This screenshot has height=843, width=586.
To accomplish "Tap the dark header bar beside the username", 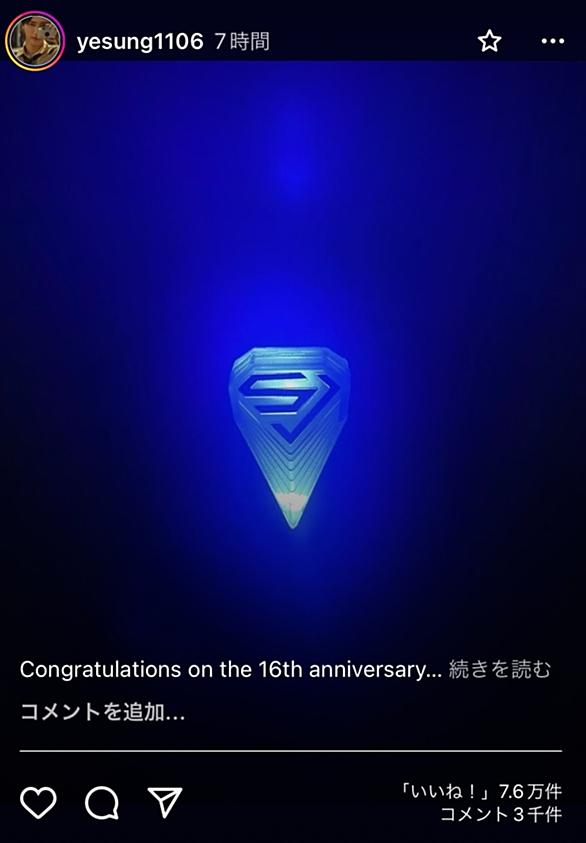I will click(x=371, y=41).
